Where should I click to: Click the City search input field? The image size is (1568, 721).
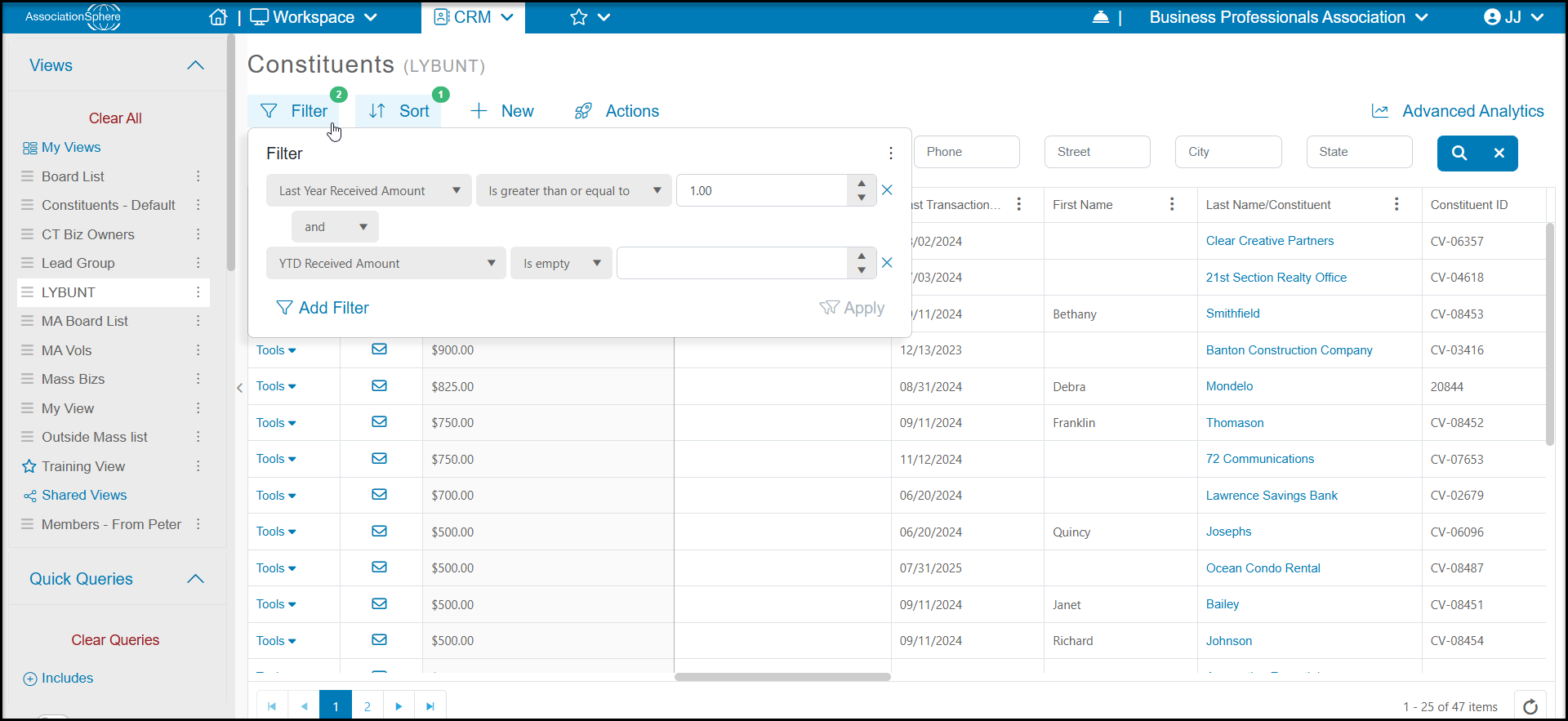coord(1228,152)
